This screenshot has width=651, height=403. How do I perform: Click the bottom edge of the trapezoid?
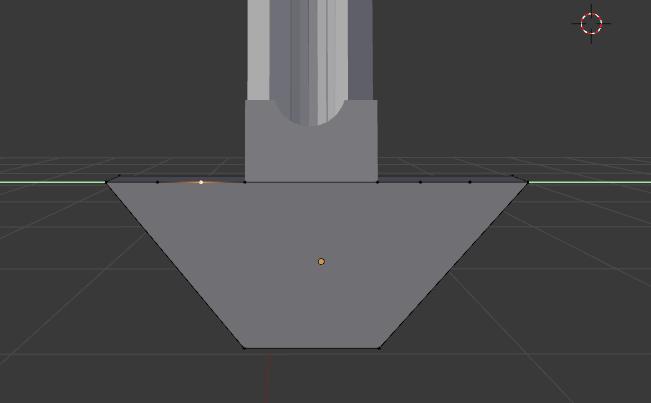pos(312,348)
